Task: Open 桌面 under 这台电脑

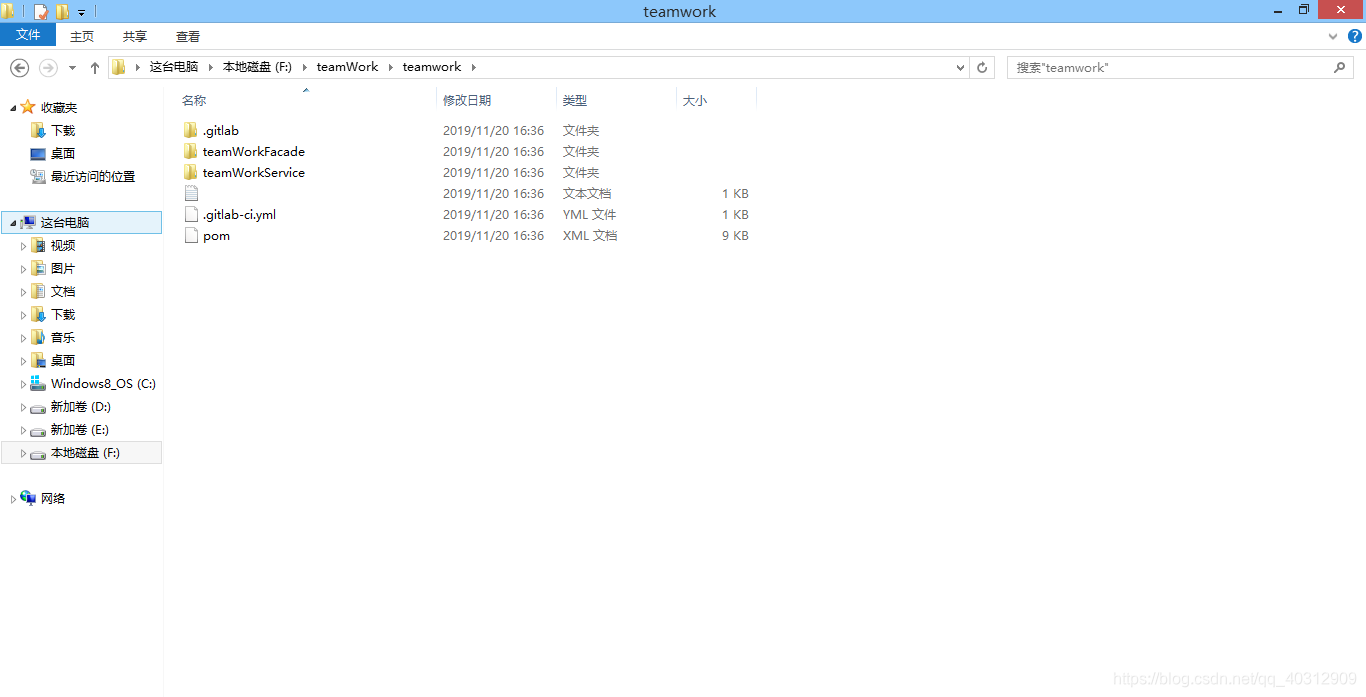Action: [63, 361]
